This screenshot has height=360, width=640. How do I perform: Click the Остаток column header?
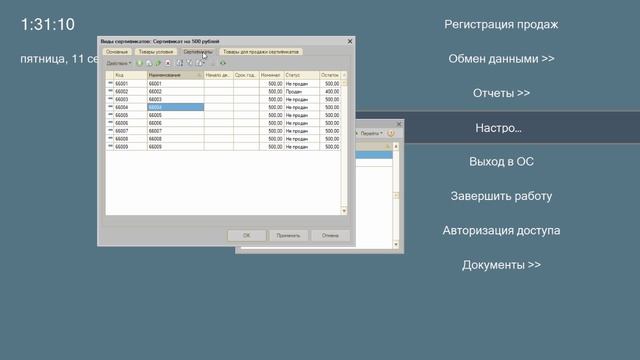coord(330,75)
